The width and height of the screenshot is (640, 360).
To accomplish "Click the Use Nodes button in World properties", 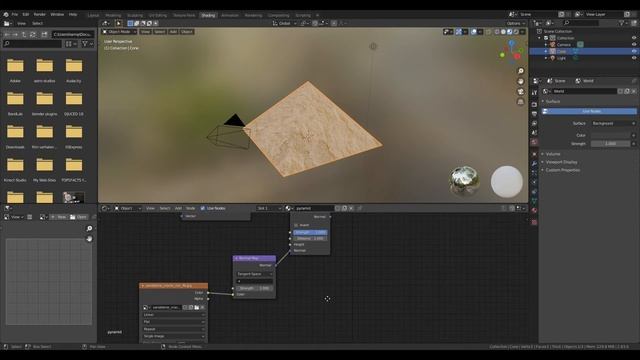I will coord(589,111).
